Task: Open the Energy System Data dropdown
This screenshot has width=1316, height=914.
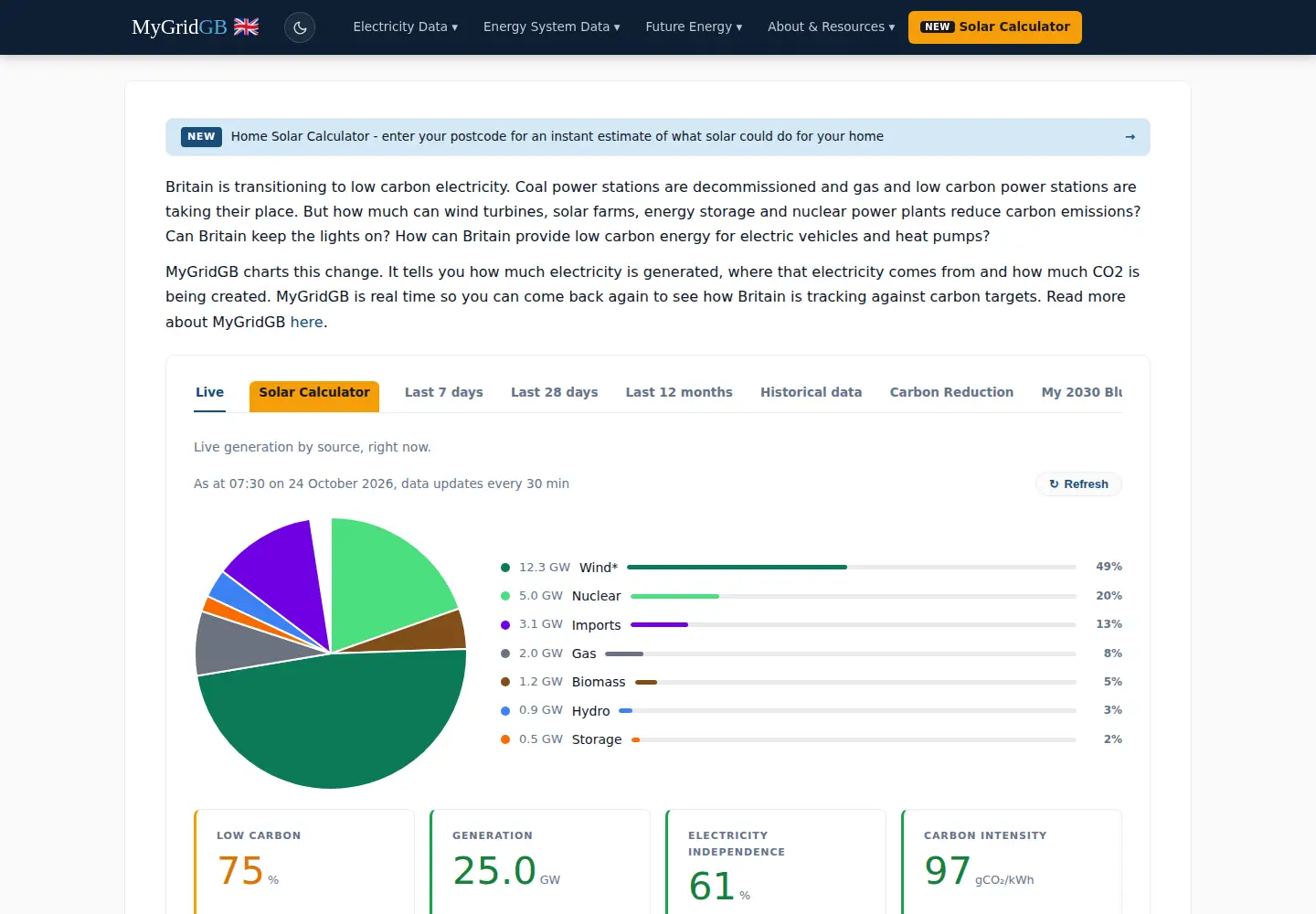Action: (x=551, y=27)
